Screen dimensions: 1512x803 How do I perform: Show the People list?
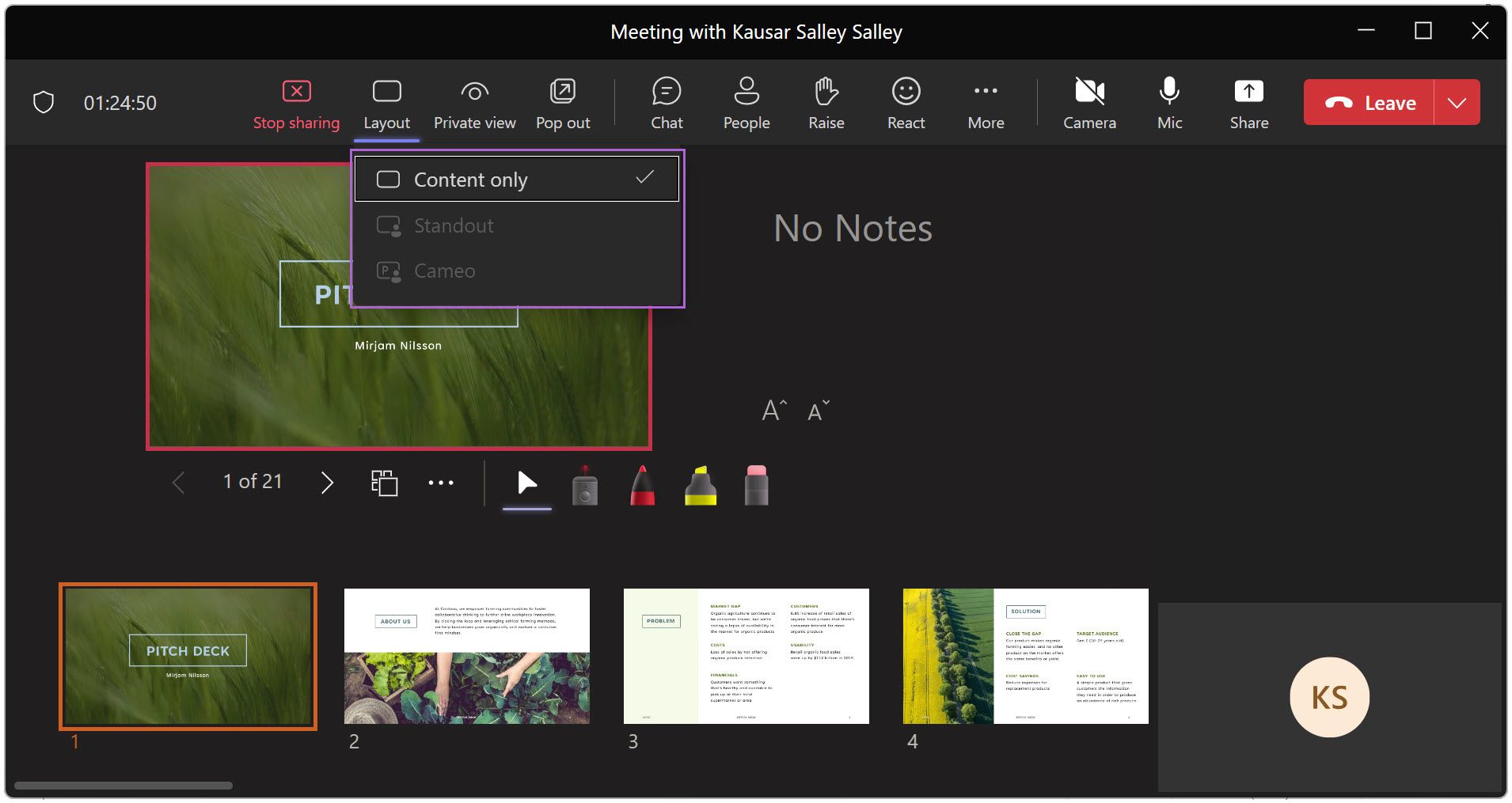click(747, 101)
